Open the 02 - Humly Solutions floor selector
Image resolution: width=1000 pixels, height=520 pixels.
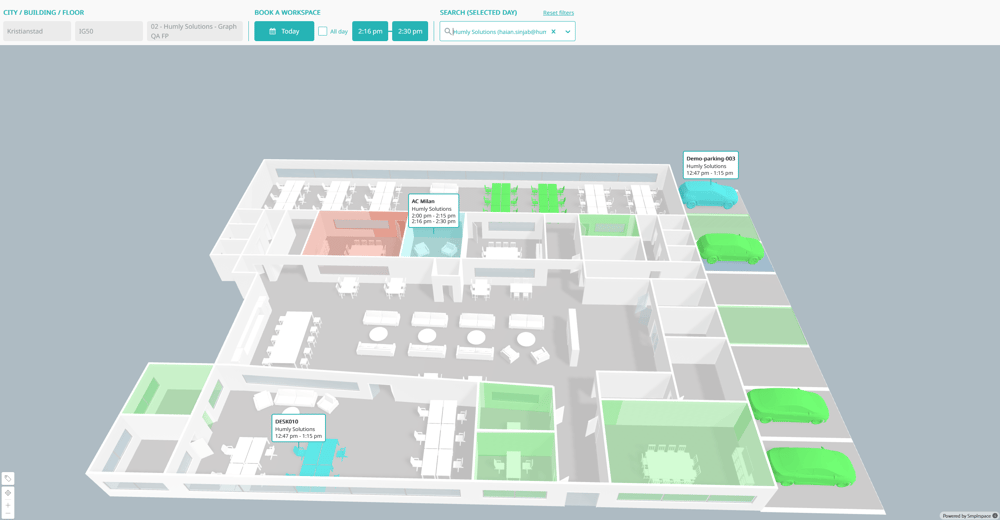[x=195, y=31]
